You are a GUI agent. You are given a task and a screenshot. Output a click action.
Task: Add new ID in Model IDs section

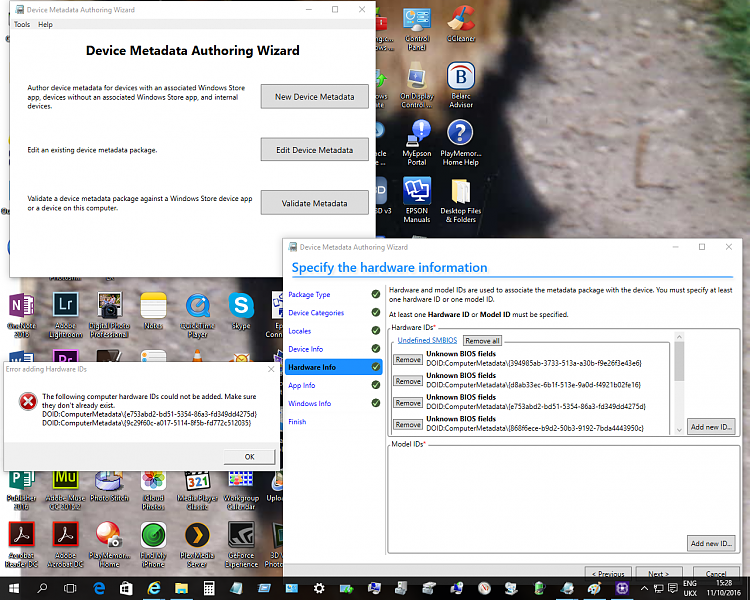pyautogui.click(x=711, y=543)
